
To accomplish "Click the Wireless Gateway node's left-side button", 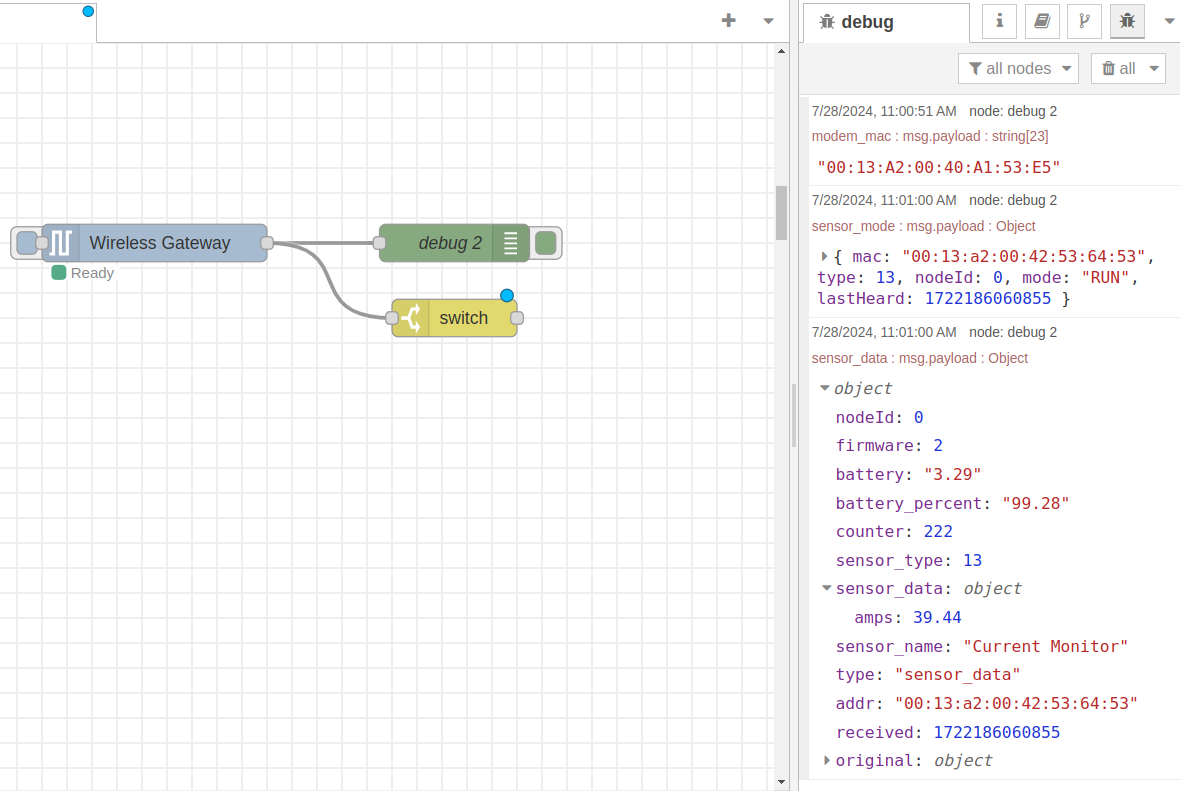I will pos(26,243).
